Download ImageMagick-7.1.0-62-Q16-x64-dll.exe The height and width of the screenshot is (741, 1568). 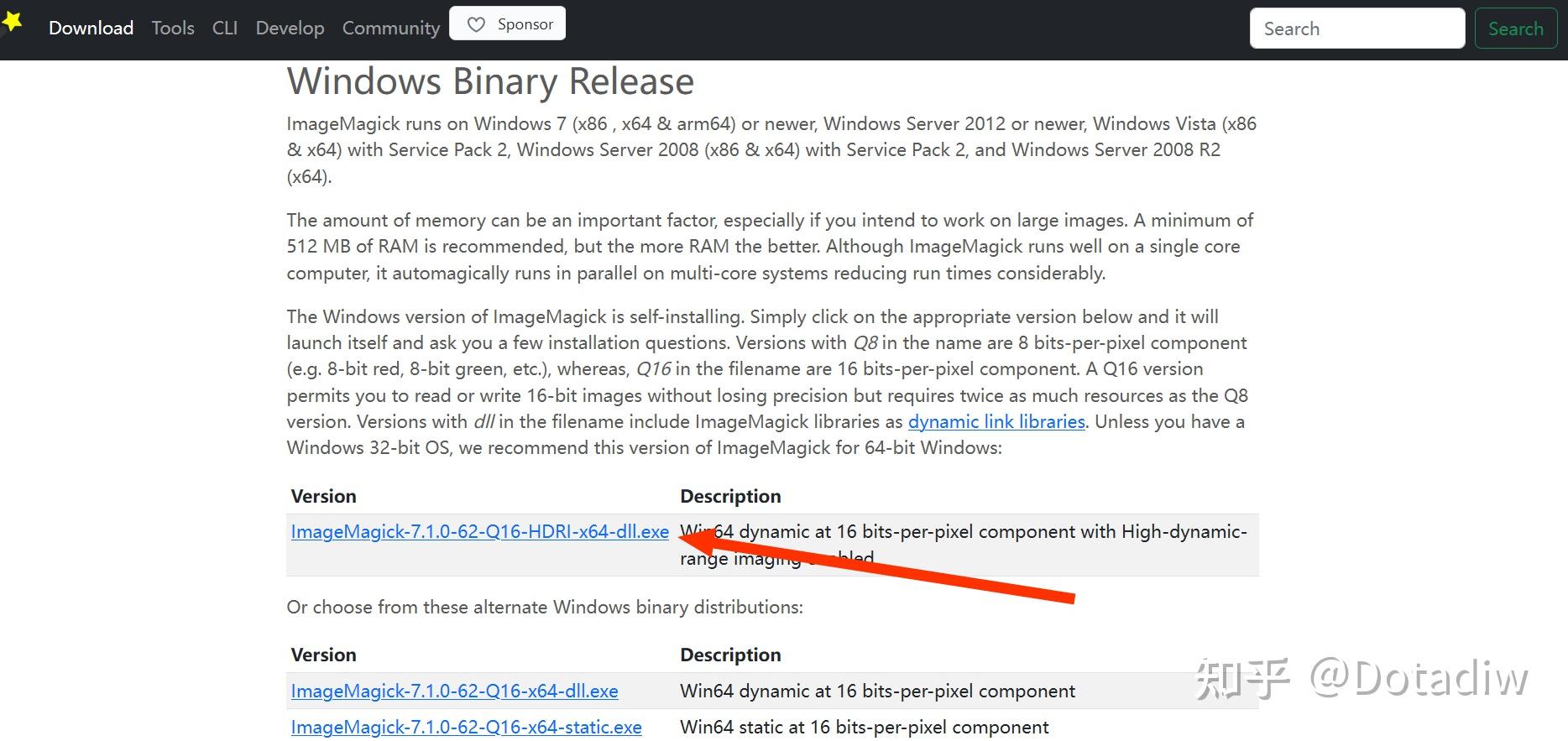click(x=454, y=691)
